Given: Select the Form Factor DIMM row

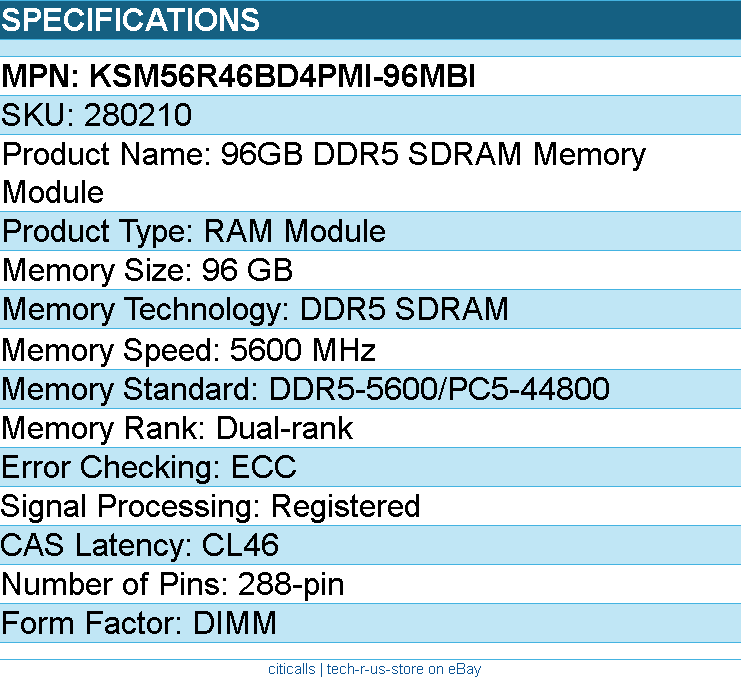Looking at the screenshot, I should 138,624.
